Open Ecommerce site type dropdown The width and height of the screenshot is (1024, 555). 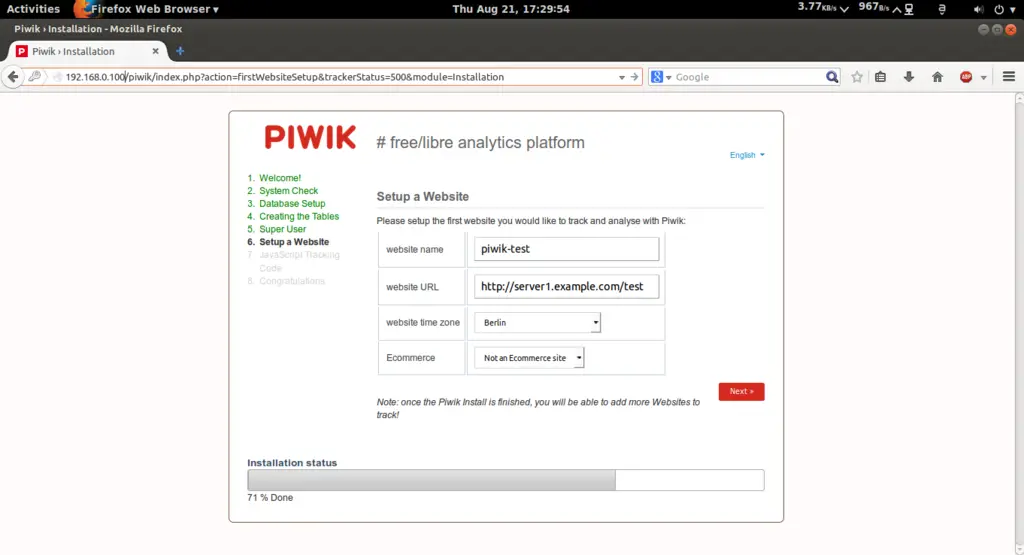(529, 358)
